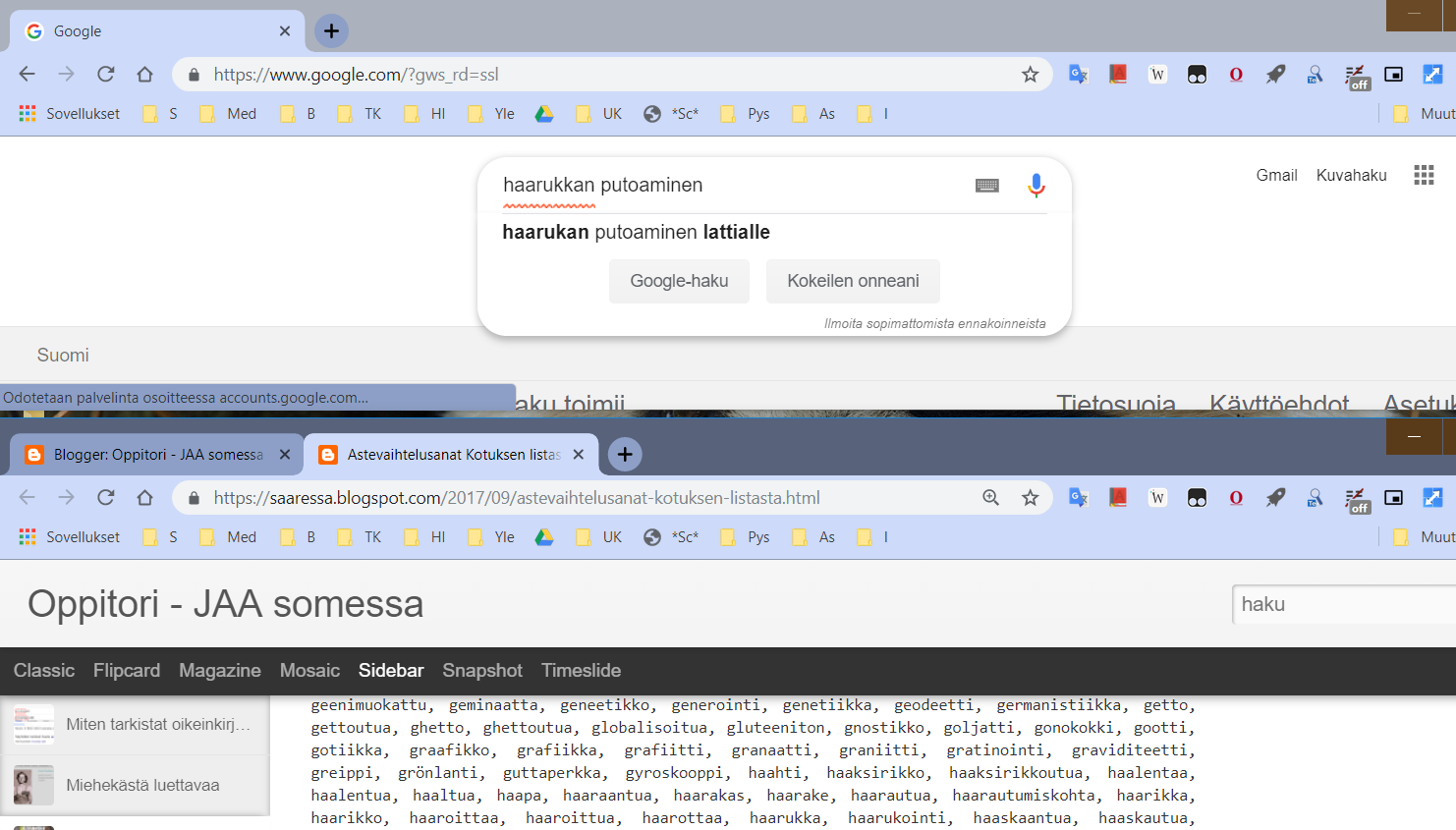
Task: Open Med bookmark folder in top window
Action: pyautogui.click(x=229, y=114)
